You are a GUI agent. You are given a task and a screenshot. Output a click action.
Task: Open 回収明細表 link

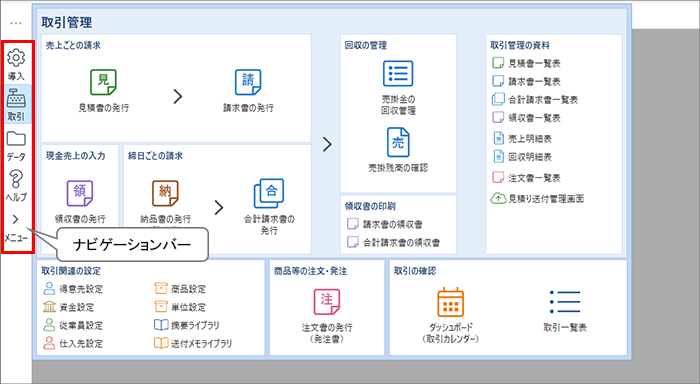click(522, 157)
